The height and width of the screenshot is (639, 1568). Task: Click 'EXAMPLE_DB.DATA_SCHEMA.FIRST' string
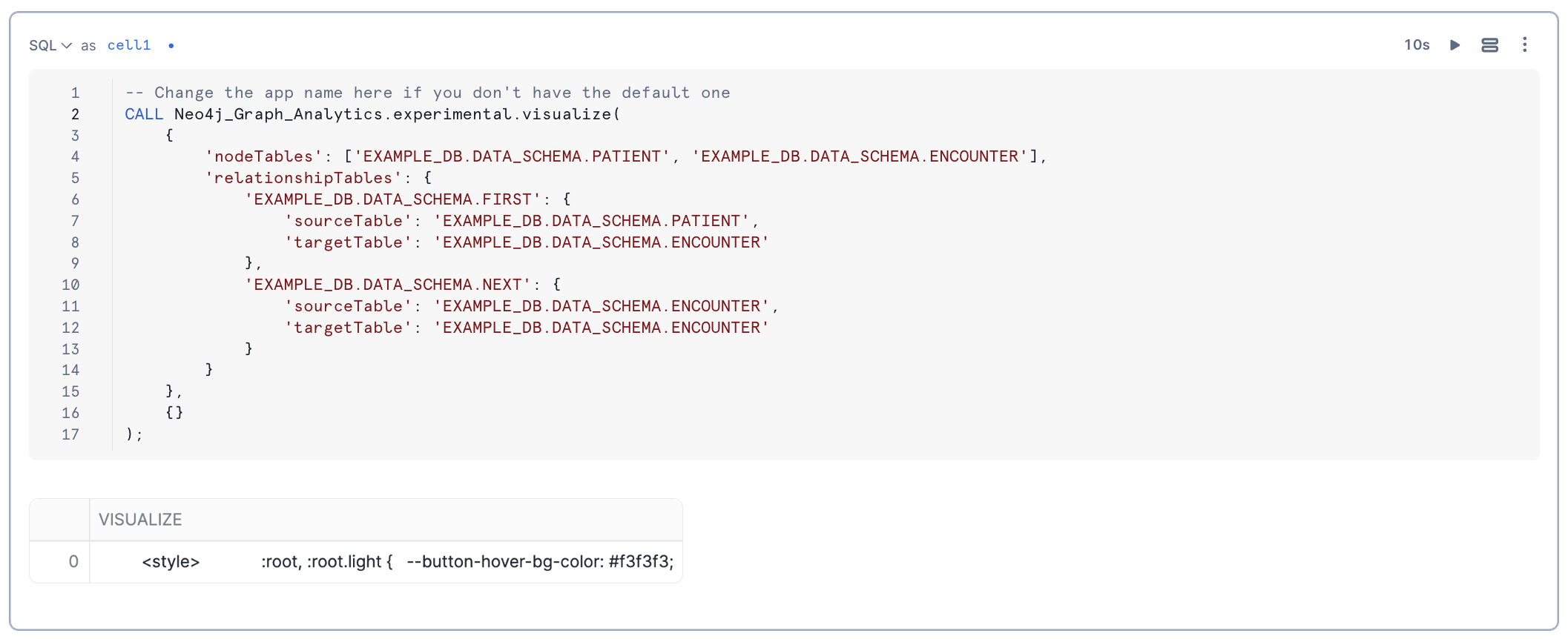point(393,199)
